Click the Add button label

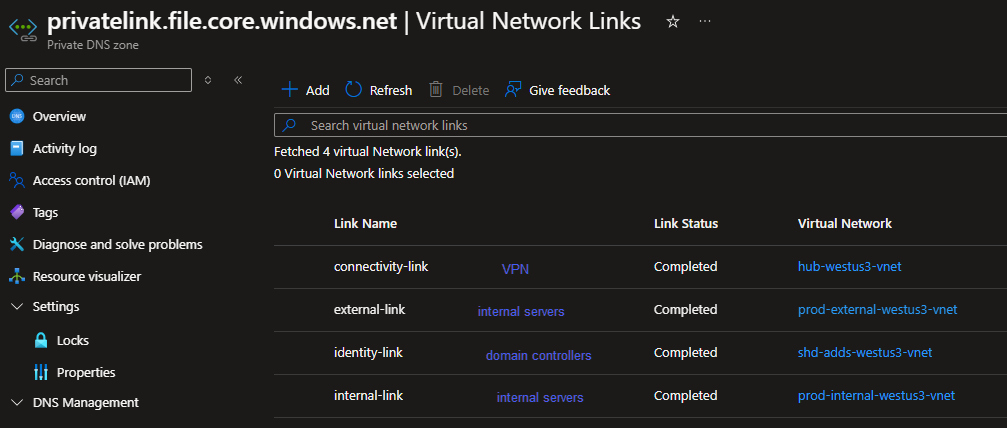(x=317, y=90)
